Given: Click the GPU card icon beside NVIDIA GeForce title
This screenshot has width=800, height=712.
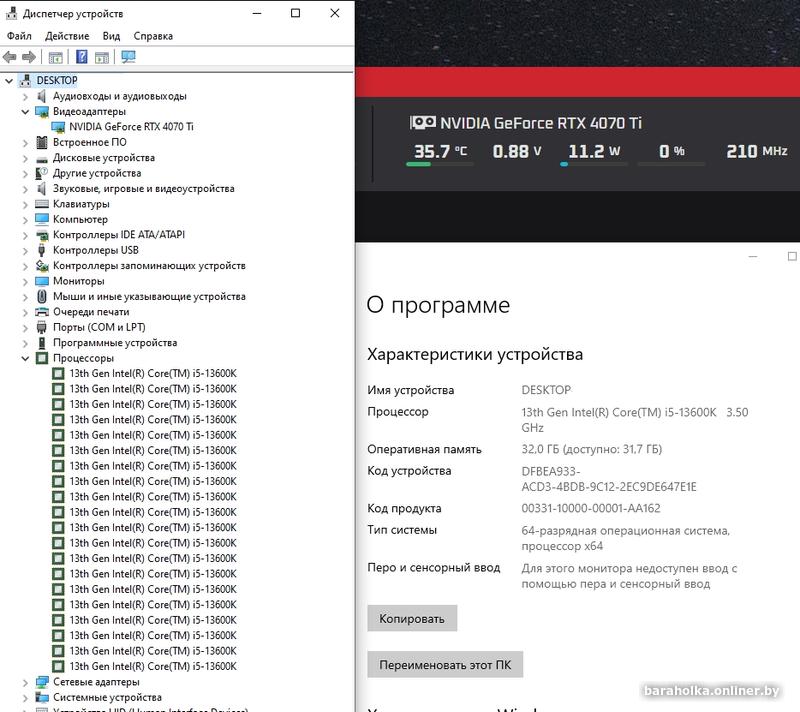Looking at the screenshot, I should 422,123.
